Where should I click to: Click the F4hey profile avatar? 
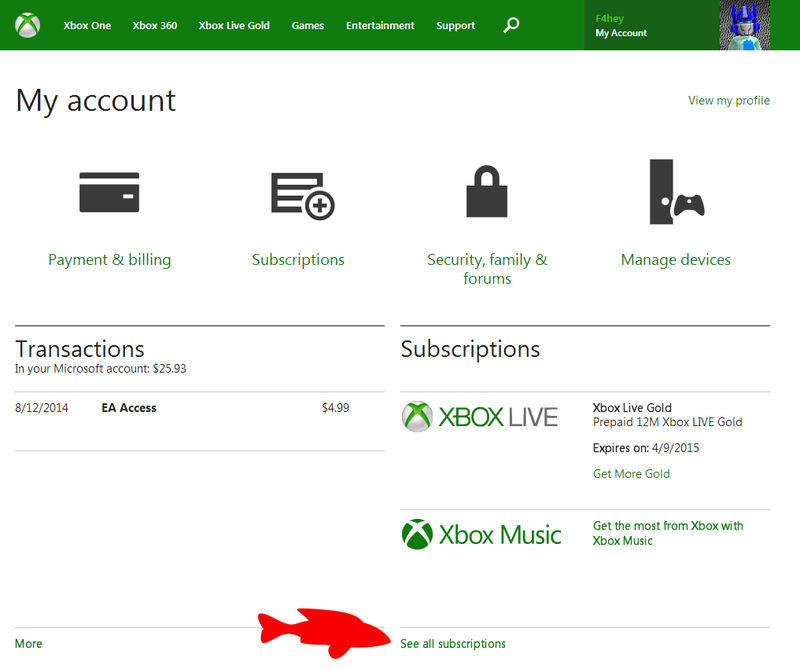point(744,25)
